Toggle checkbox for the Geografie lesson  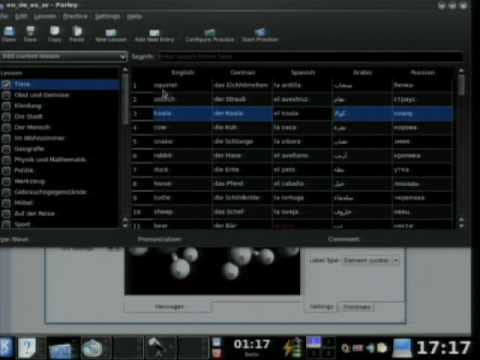tap(6, 149)
